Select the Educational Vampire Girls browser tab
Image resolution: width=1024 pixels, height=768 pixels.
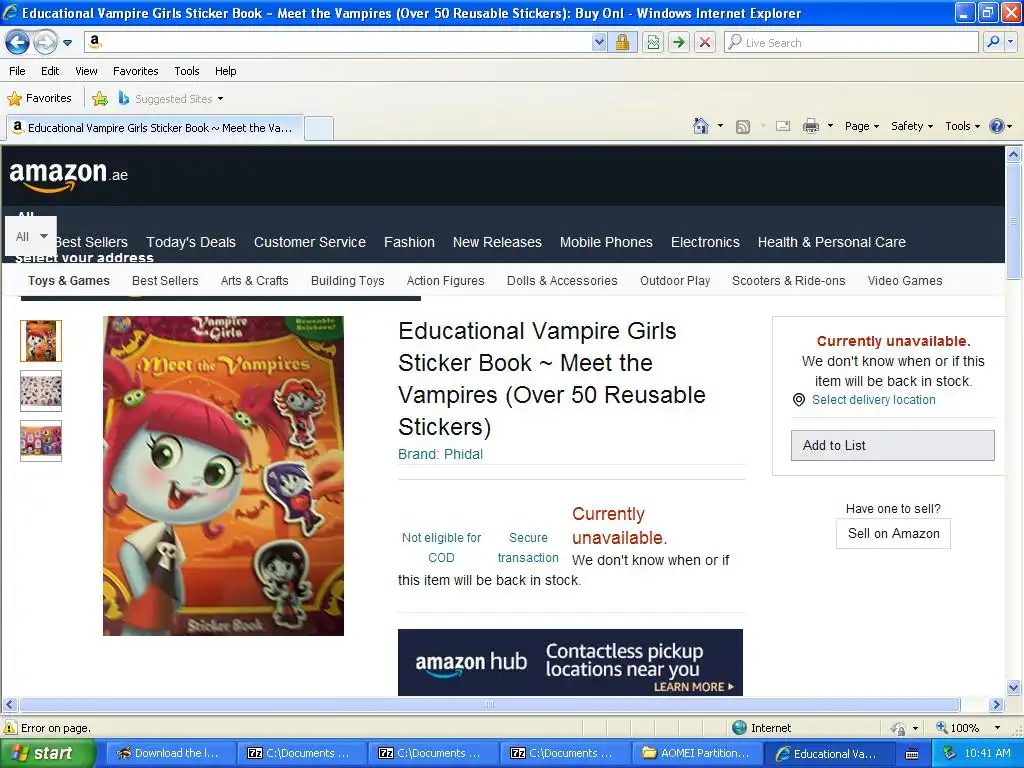tap(155, 128)
